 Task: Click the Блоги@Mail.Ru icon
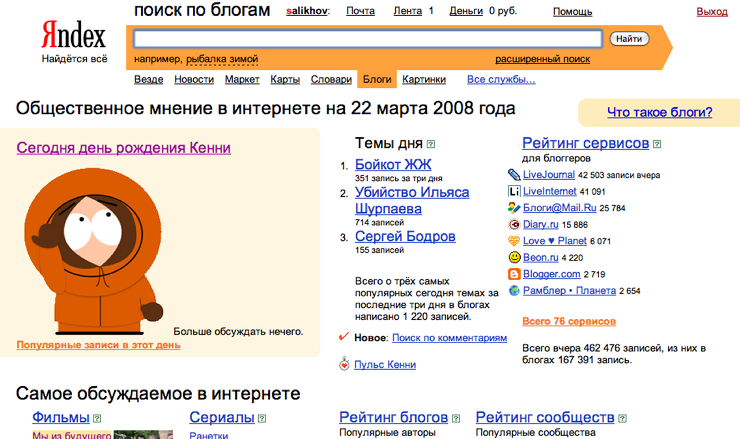(x=514, y=208)
